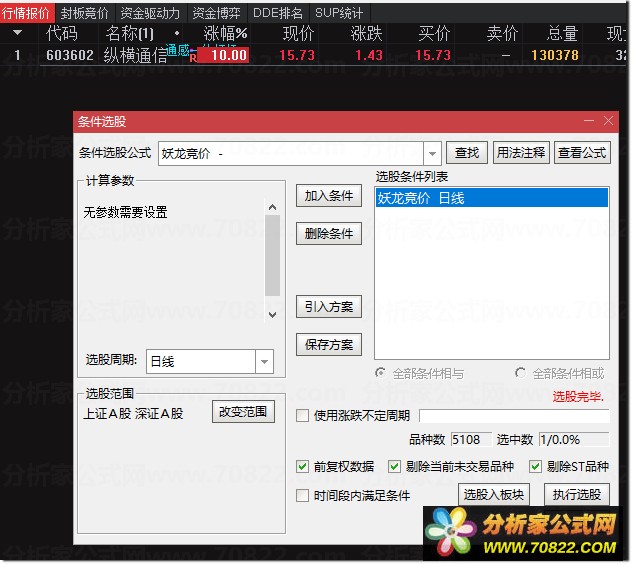Image resolution: width=633 pixels, height=564 pixels.
Task: Select the 全部条件相与 radio button
Action: [x=380, y=373]
